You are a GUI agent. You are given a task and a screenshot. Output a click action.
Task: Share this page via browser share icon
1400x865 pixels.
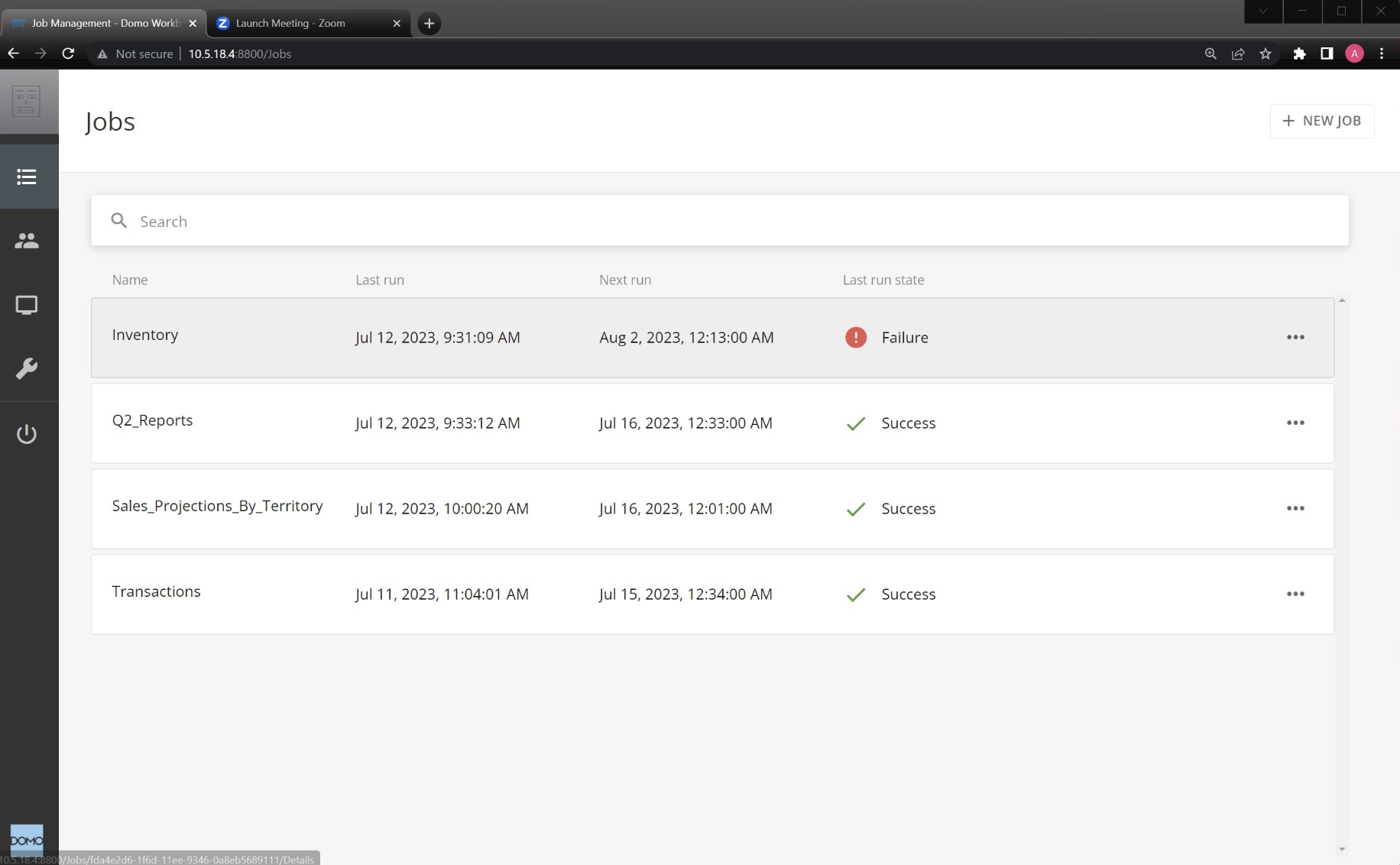1238,53
